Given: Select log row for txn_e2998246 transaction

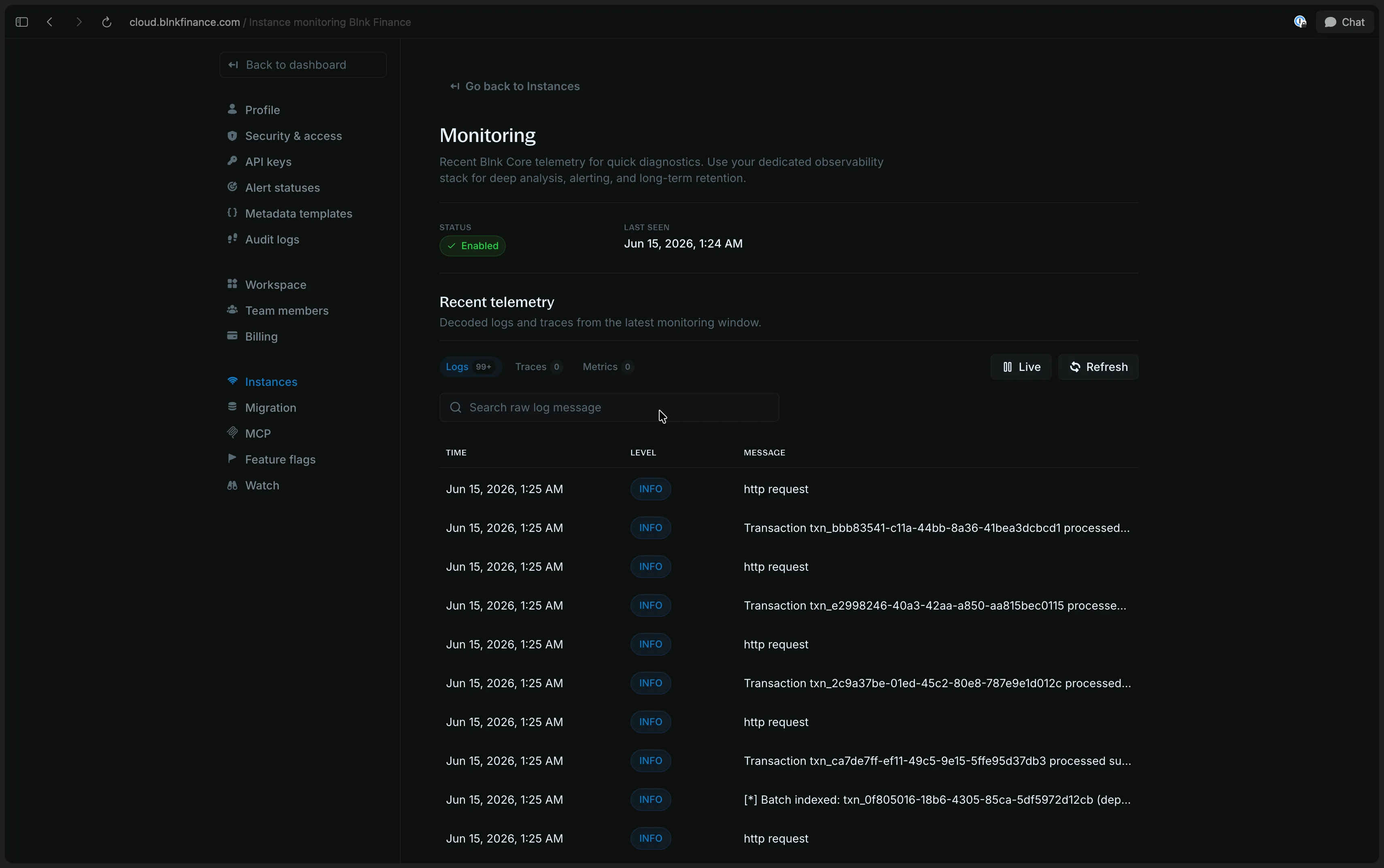Looking at the screenshot, I should (788, 605).
